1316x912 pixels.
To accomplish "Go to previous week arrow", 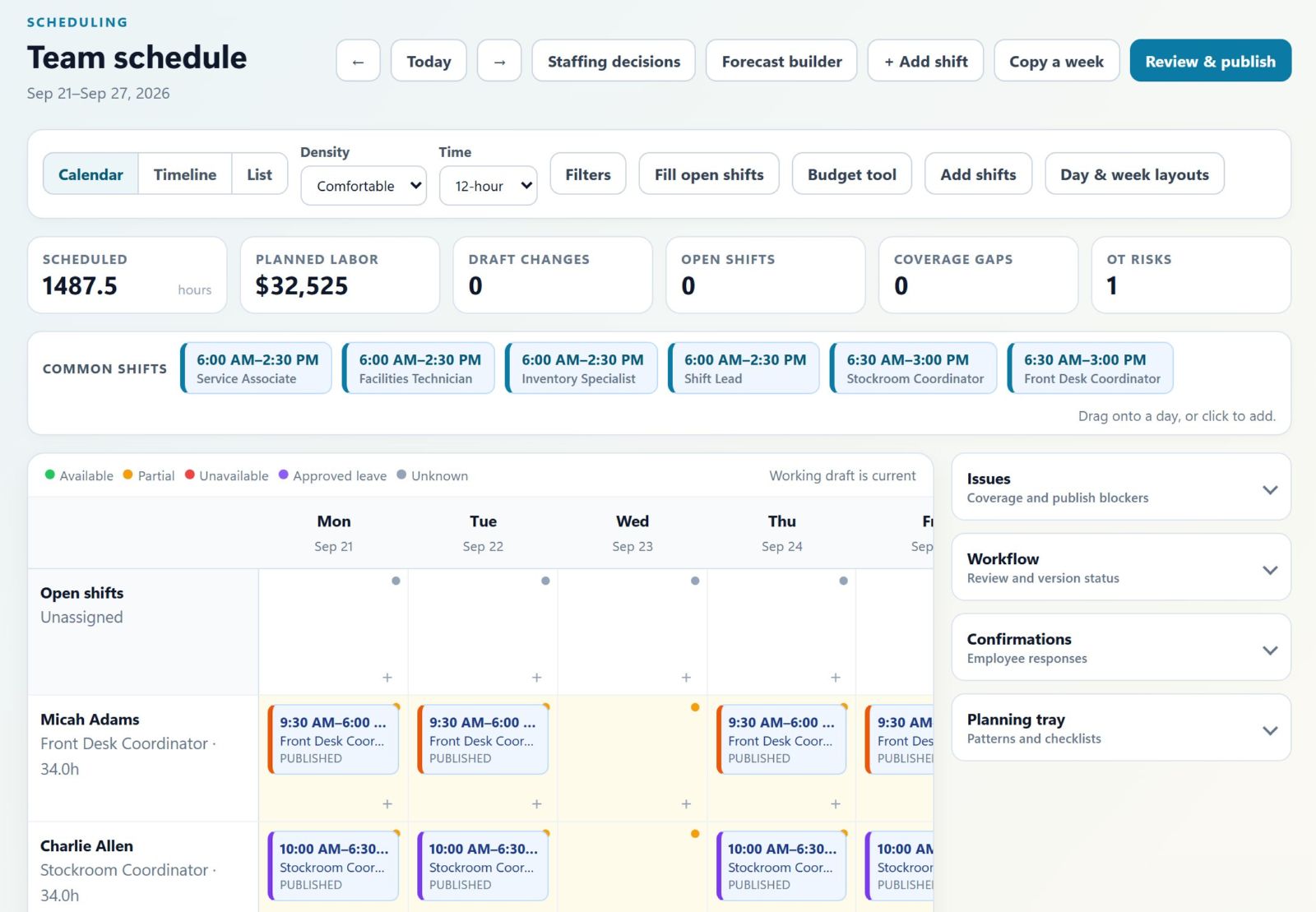I will tap(358, 61).
